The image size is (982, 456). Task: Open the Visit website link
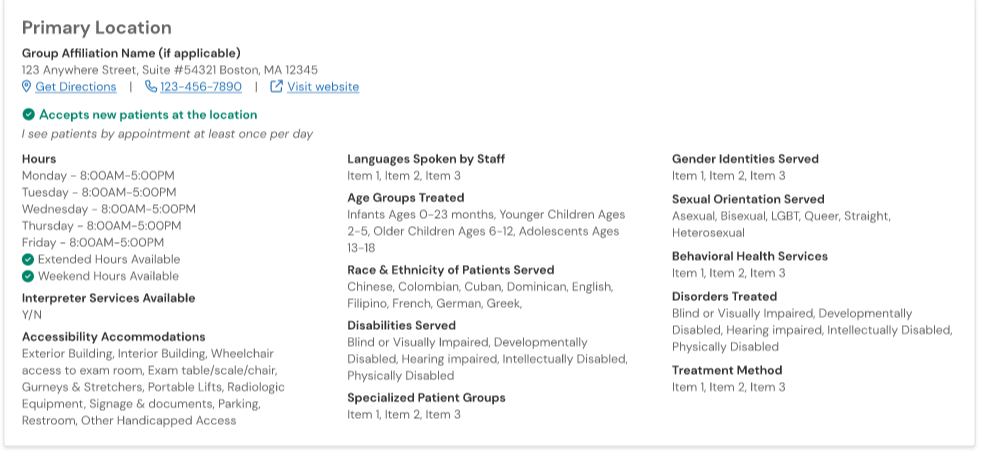coord(323,87)
